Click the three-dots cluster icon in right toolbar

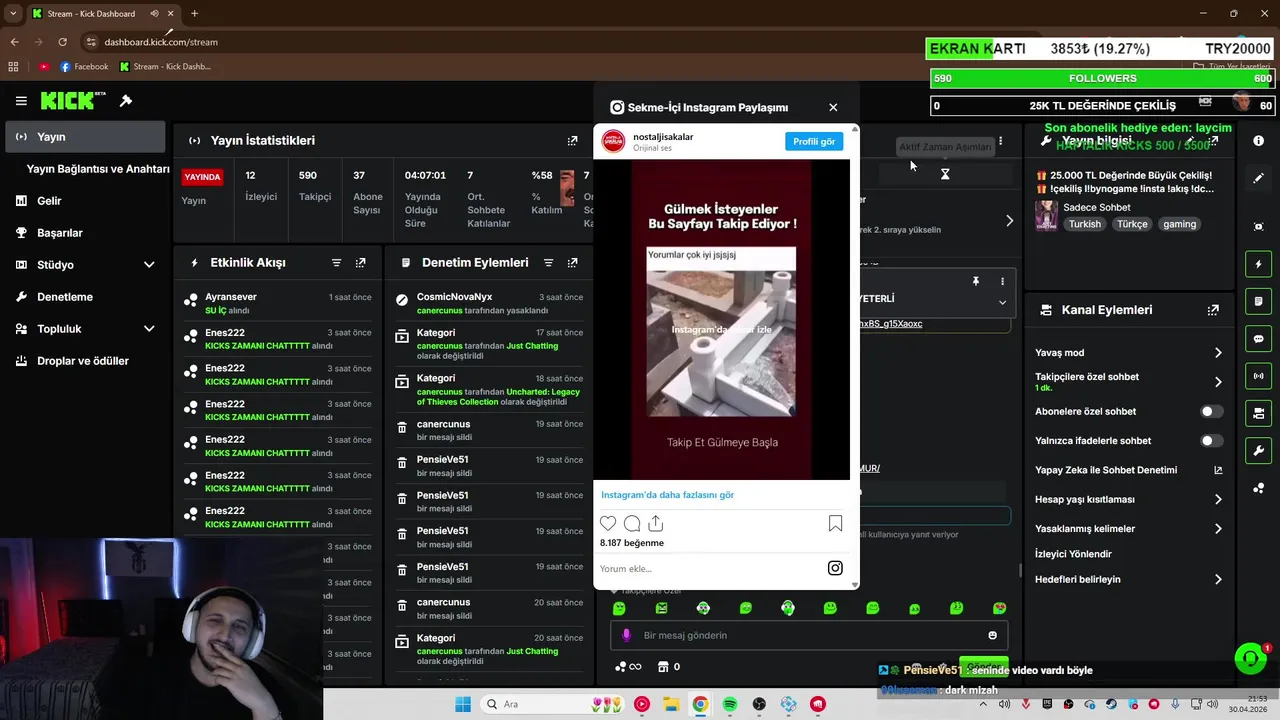click(x=1258, y=488)
